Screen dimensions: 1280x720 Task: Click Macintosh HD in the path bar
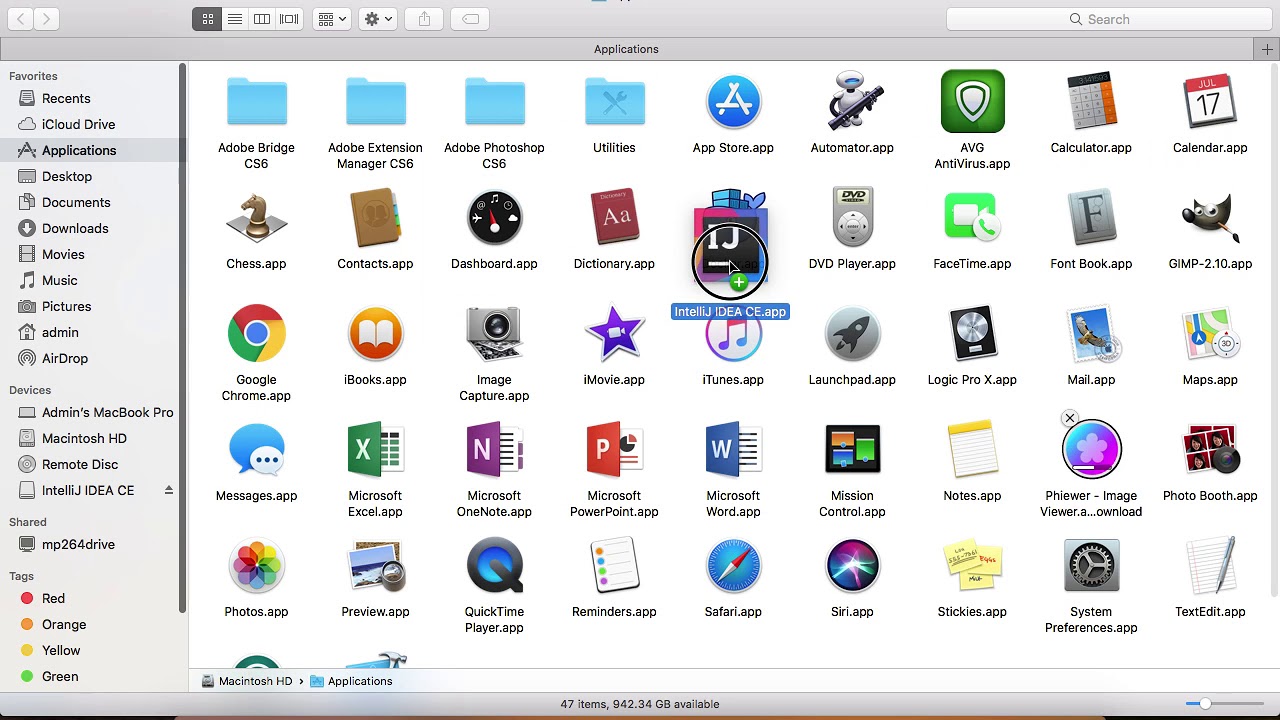click(x=247, y=681)
